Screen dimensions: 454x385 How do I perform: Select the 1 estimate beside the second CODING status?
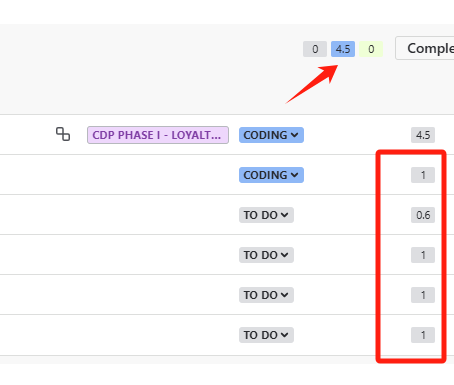423,175
